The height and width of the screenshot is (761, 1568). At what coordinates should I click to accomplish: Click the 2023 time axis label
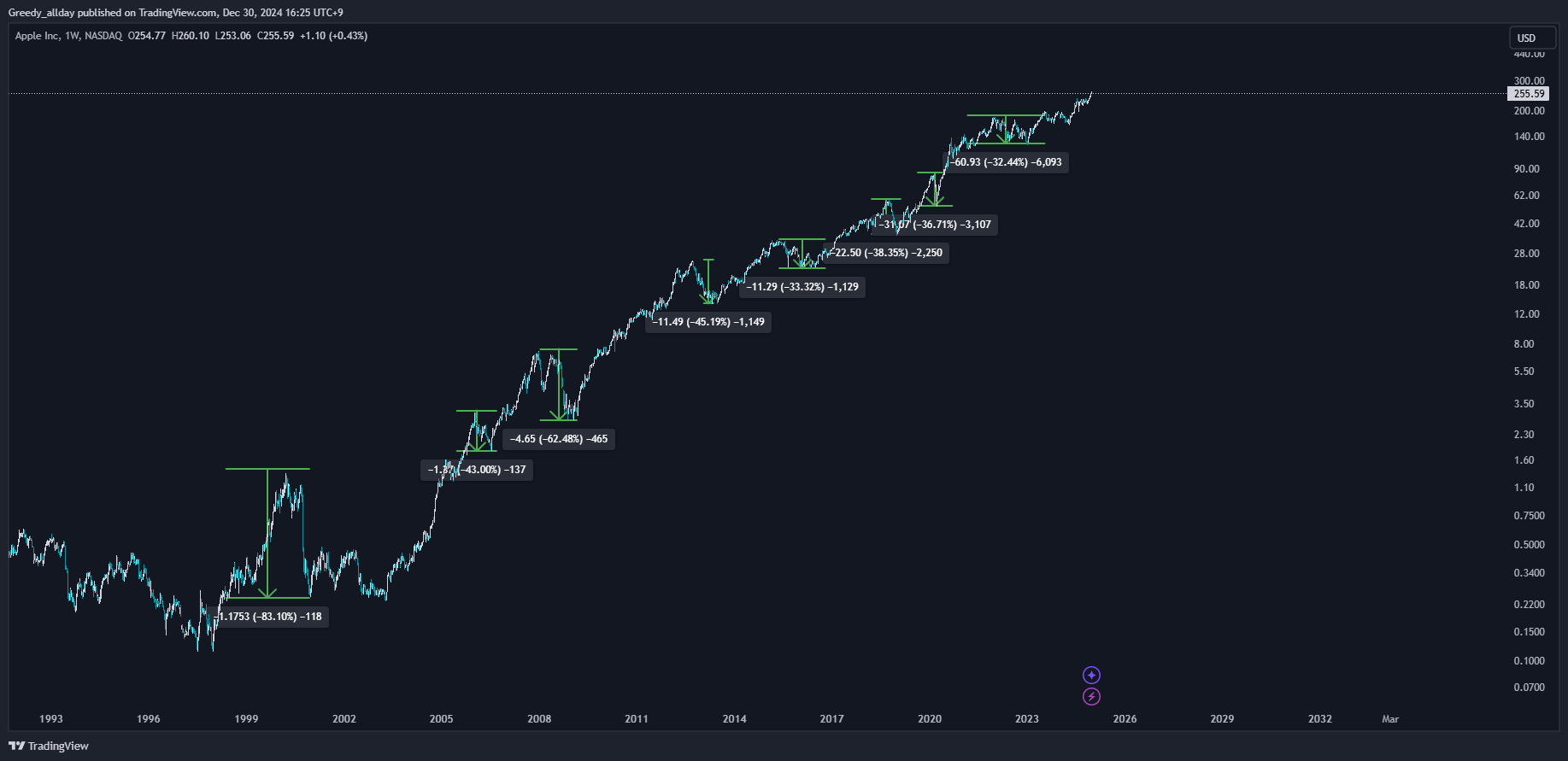1027,719
